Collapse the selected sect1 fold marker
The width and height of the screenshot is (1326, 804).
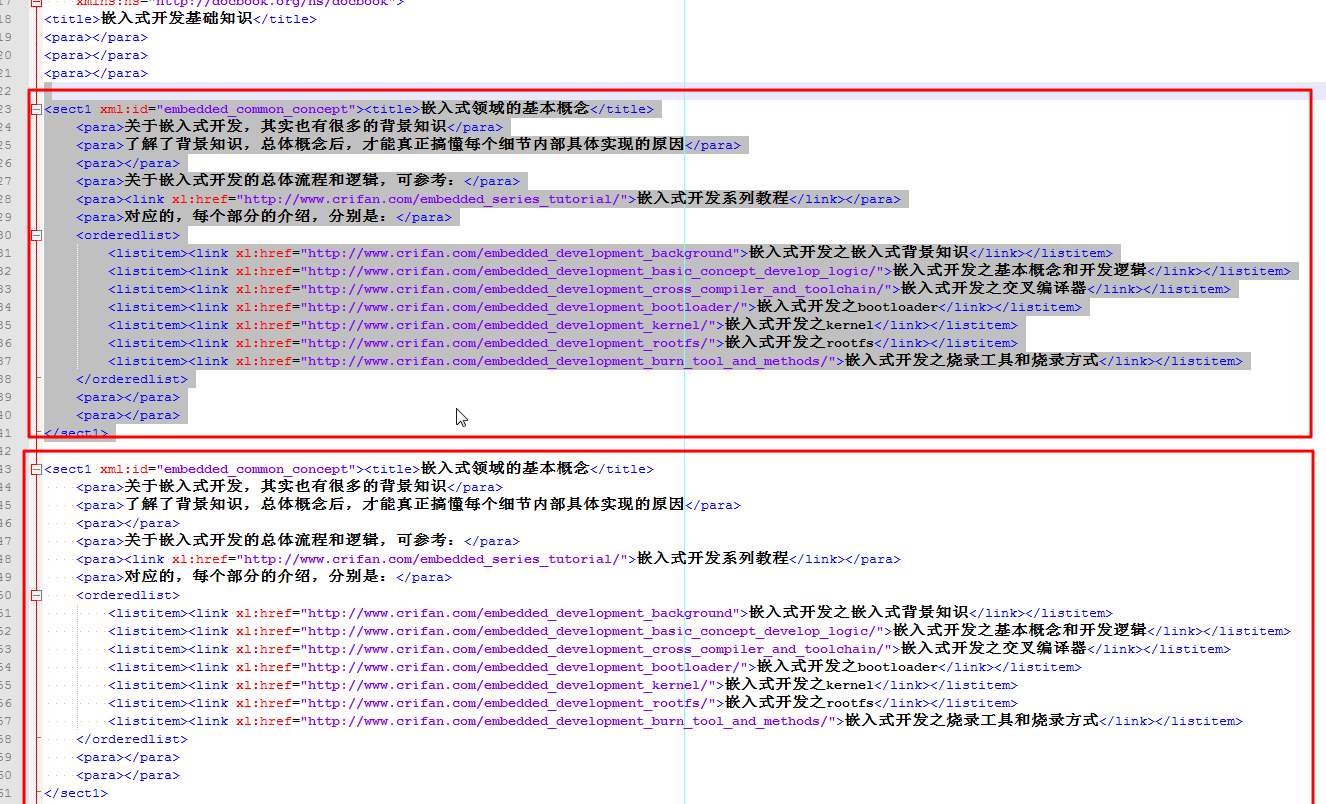[37, 109]
